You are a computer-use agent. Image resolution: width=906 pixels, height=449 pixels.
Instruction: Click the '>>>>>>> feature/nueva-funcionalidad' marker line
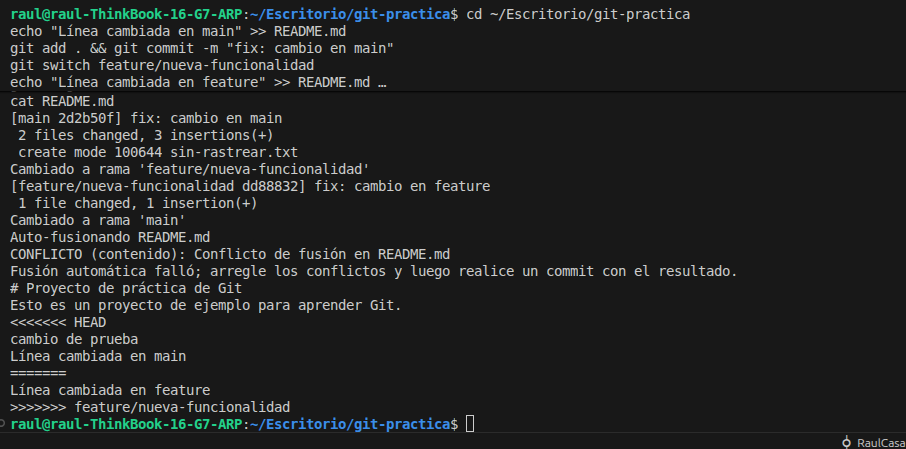pos(150,407)
